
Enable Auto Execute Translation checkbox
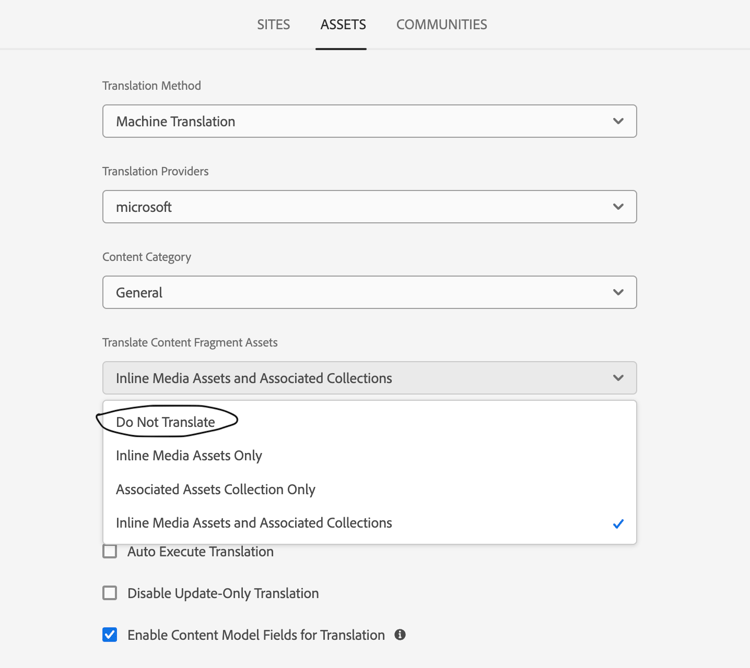click(110, 551)
